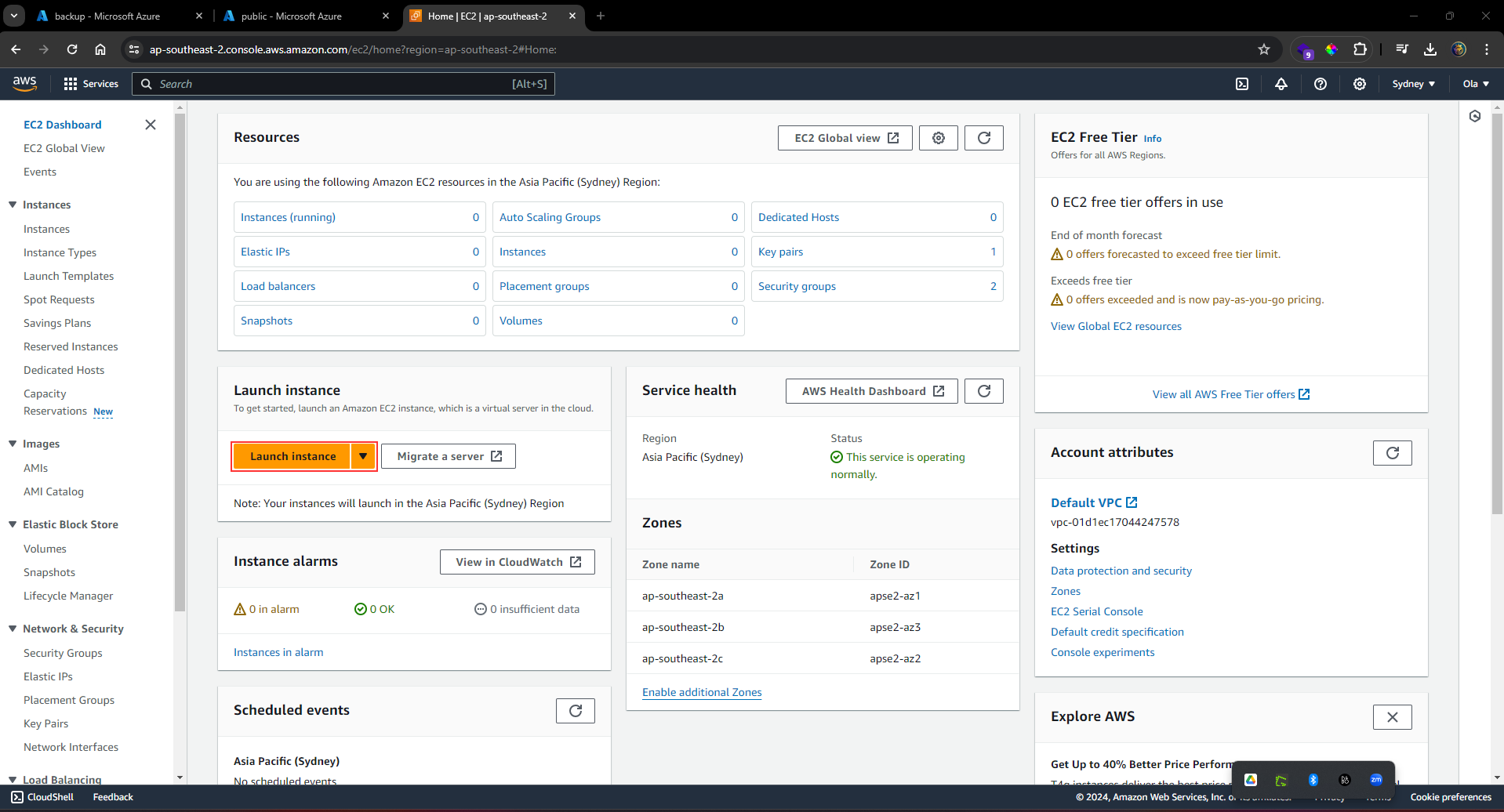The image size is (1504, 812).
Task: Open View all AWS Free Tier offers
Action: tap(1225, 394)
